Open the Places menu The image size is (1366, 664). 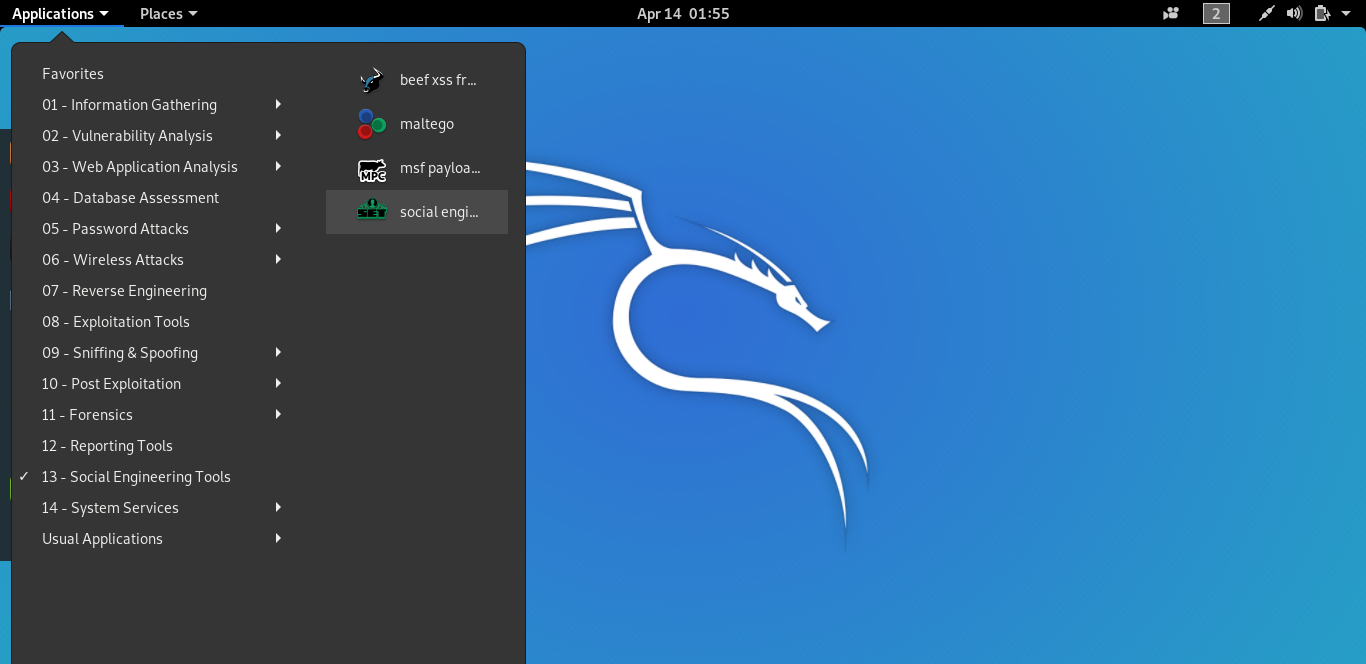click(168, 14)
